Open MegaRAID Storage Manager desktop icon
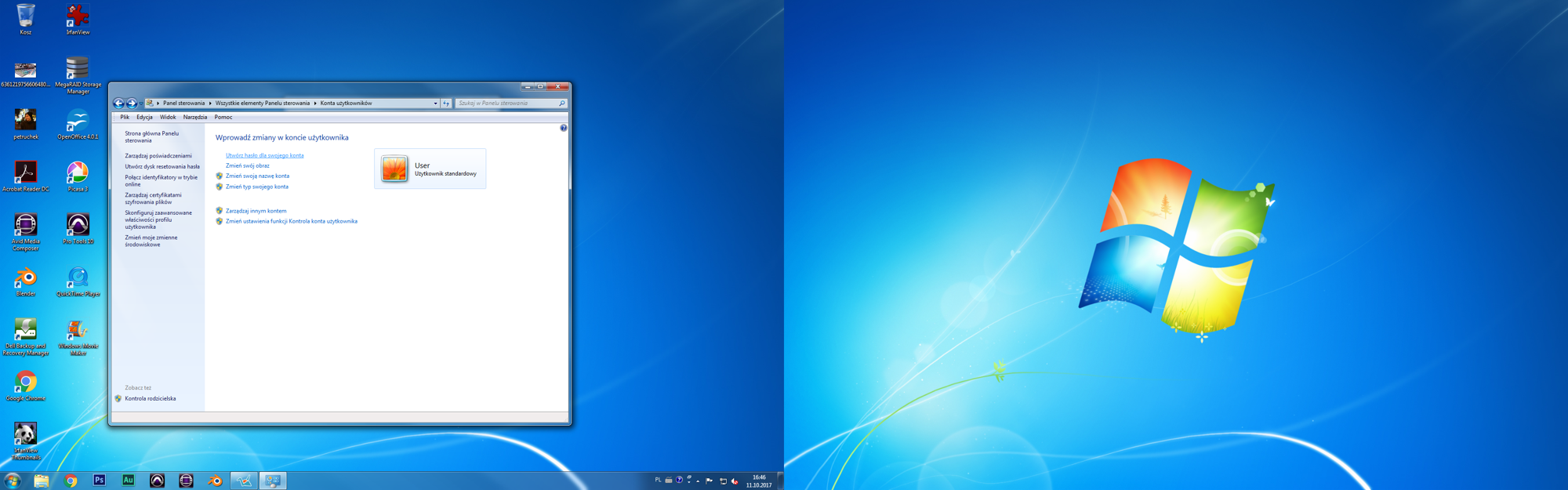Viewport: 1568px width, 490px height. pyautogui.click(x=78, y=75)
